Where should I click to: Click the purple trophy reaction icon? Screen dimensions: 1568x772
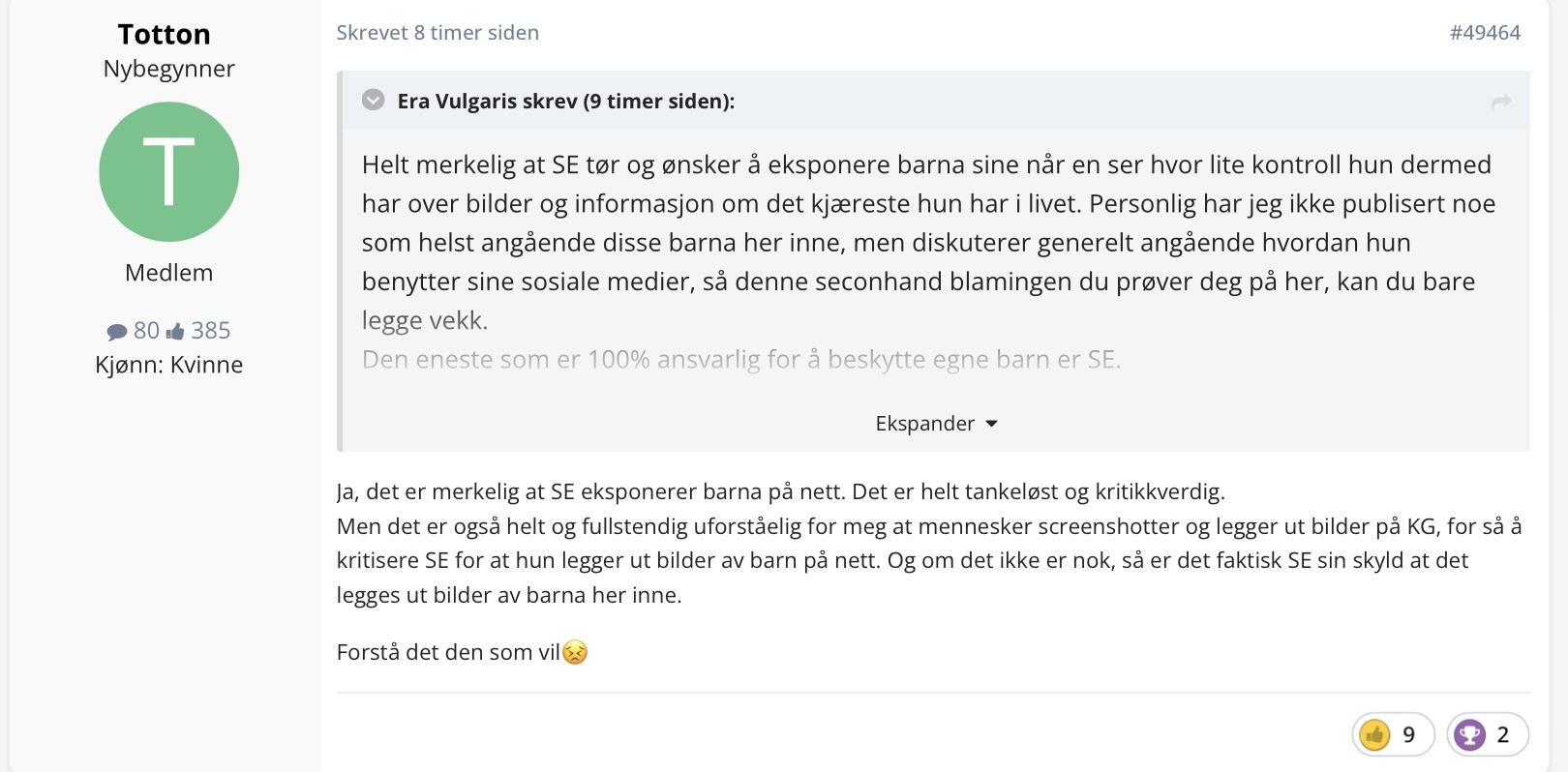[1469, 734]
